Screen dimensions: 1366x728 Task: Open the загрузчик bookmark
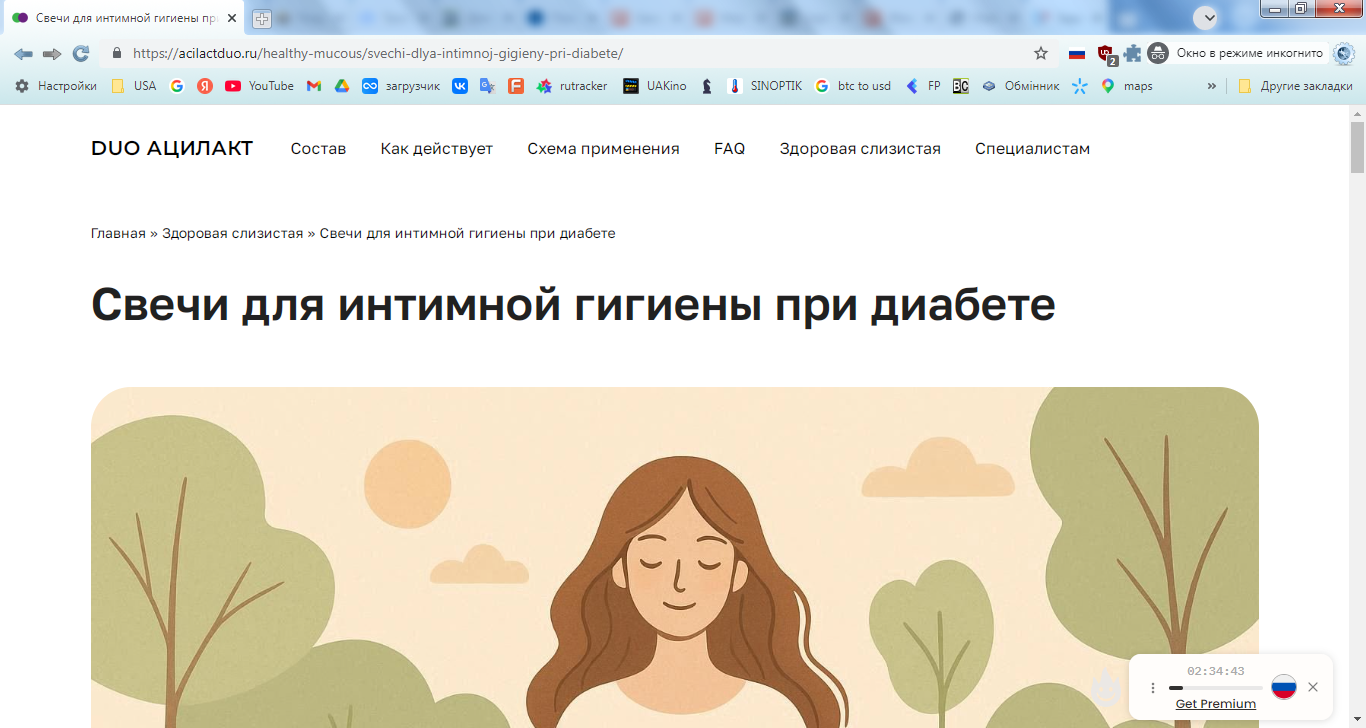401,86
